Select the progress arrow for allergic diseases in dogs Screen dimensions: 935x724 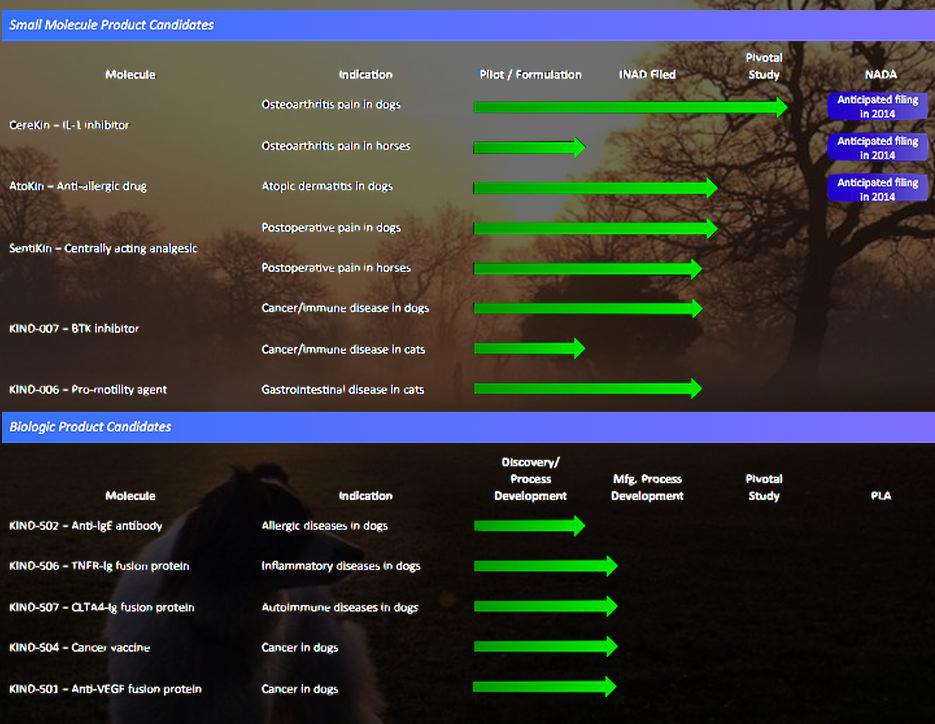coord(529,525)
